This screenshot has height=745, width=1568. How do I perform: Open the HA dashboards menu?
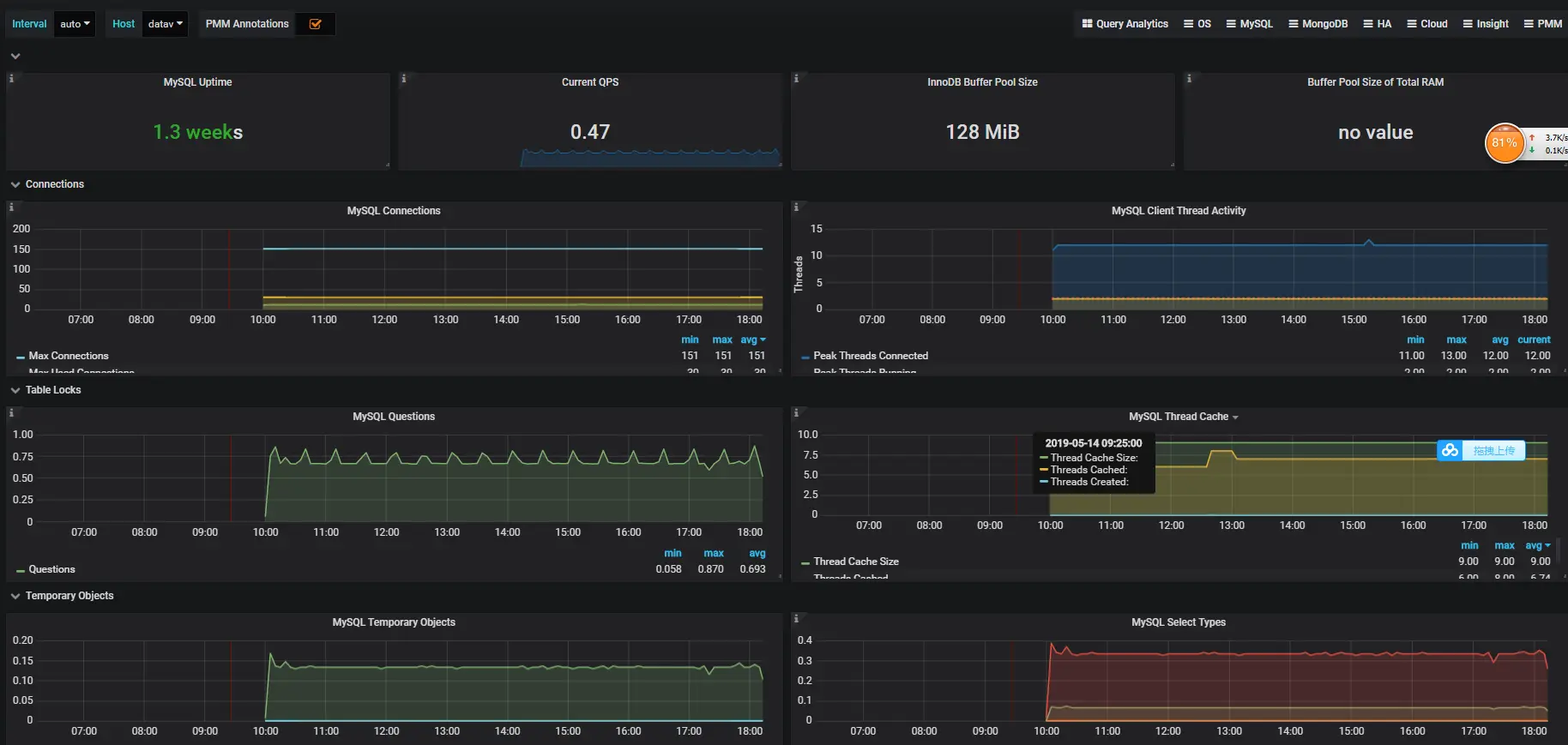coord(1378,24)
